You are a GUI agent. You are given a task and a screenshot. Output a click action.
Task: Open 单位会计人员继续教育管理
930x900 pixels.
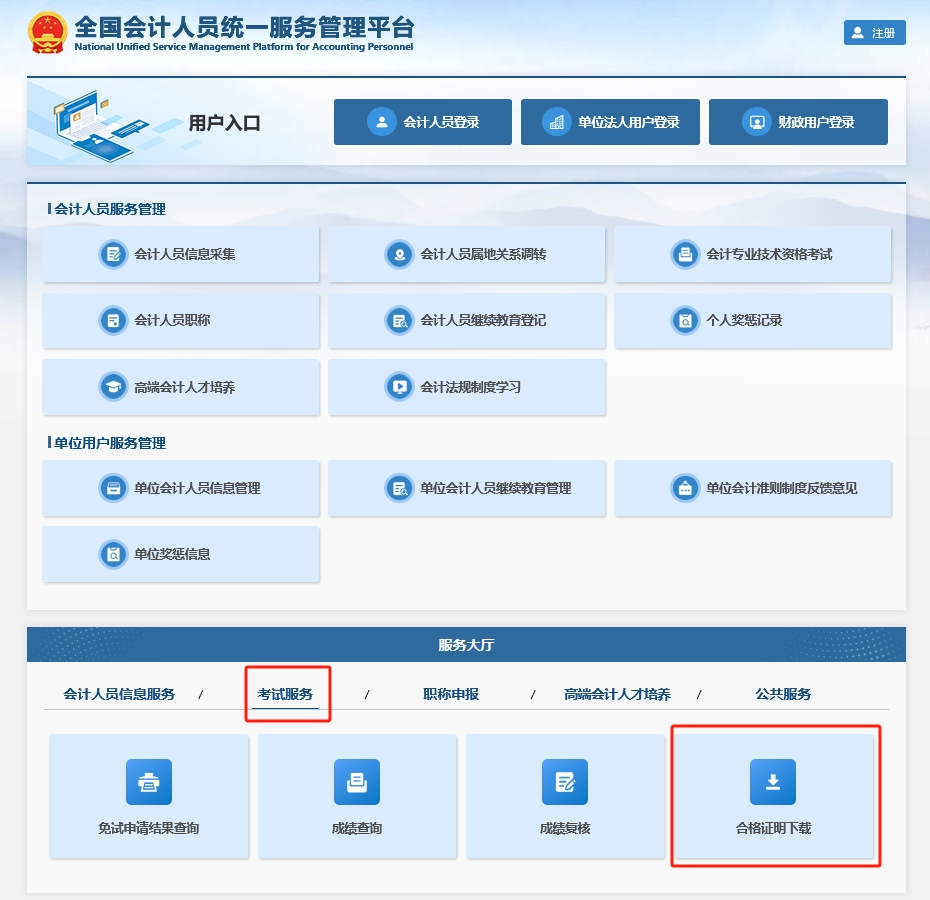(467, 488)
